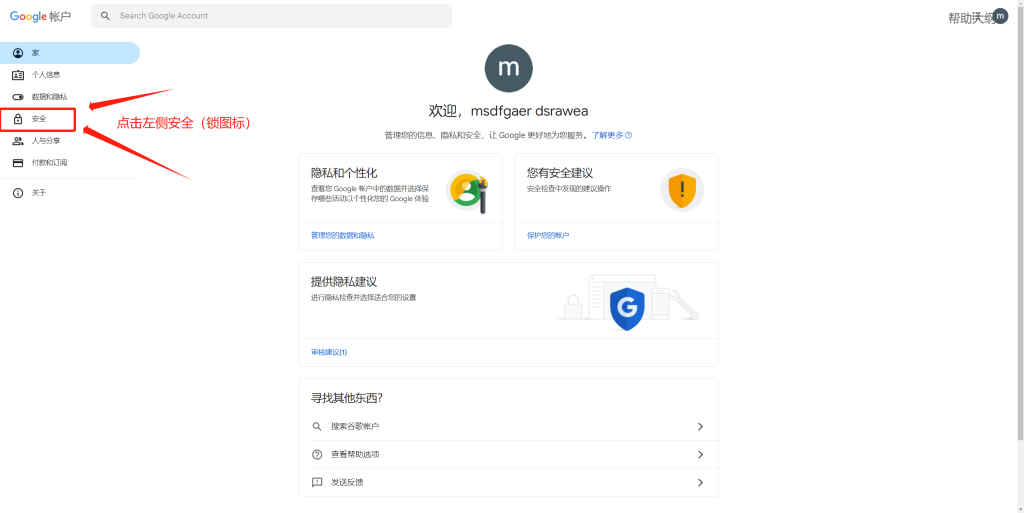1024x513 pixels.
Task: Open 审核建议(1) link
Action: [329, 352]
